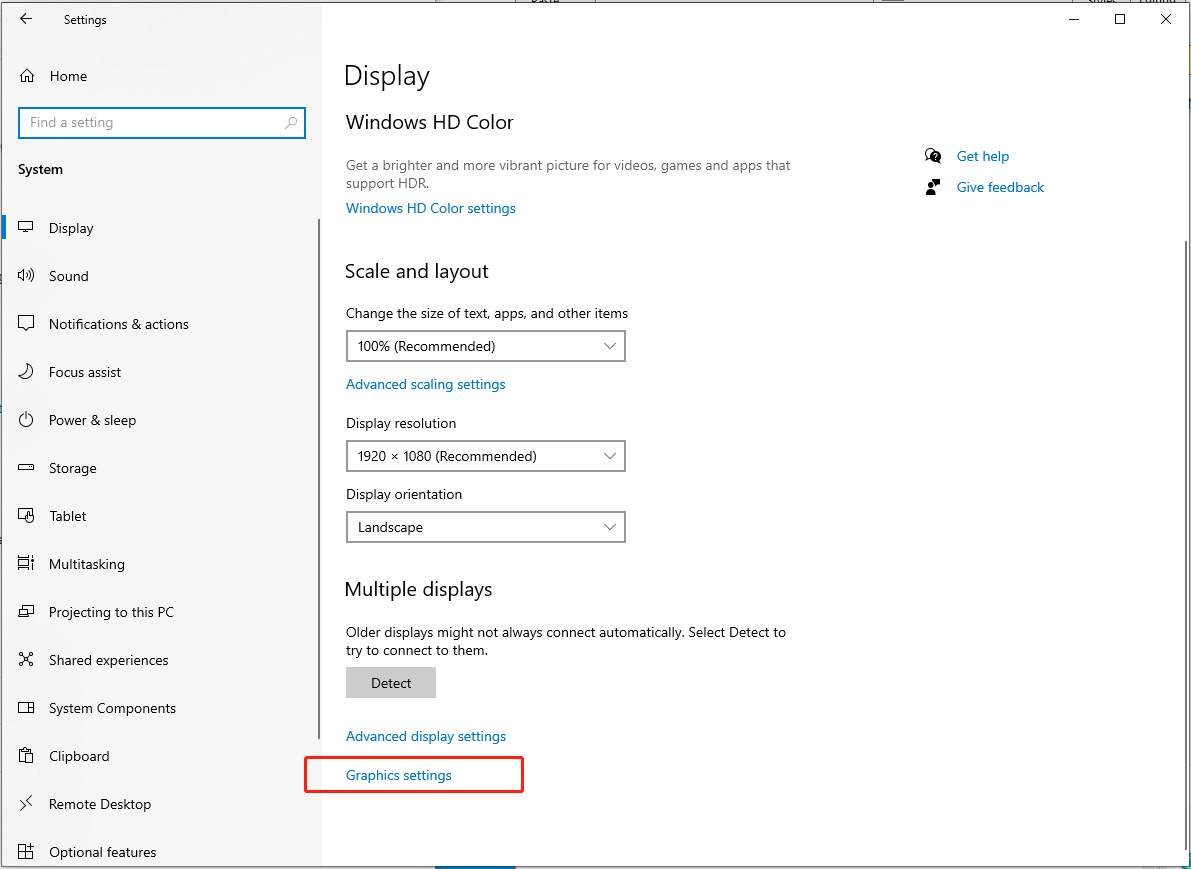The height and width of the screenshot is (869, 1191).
Task: Click the Windows HD Color heading
Action: click(x=429, y=122)
